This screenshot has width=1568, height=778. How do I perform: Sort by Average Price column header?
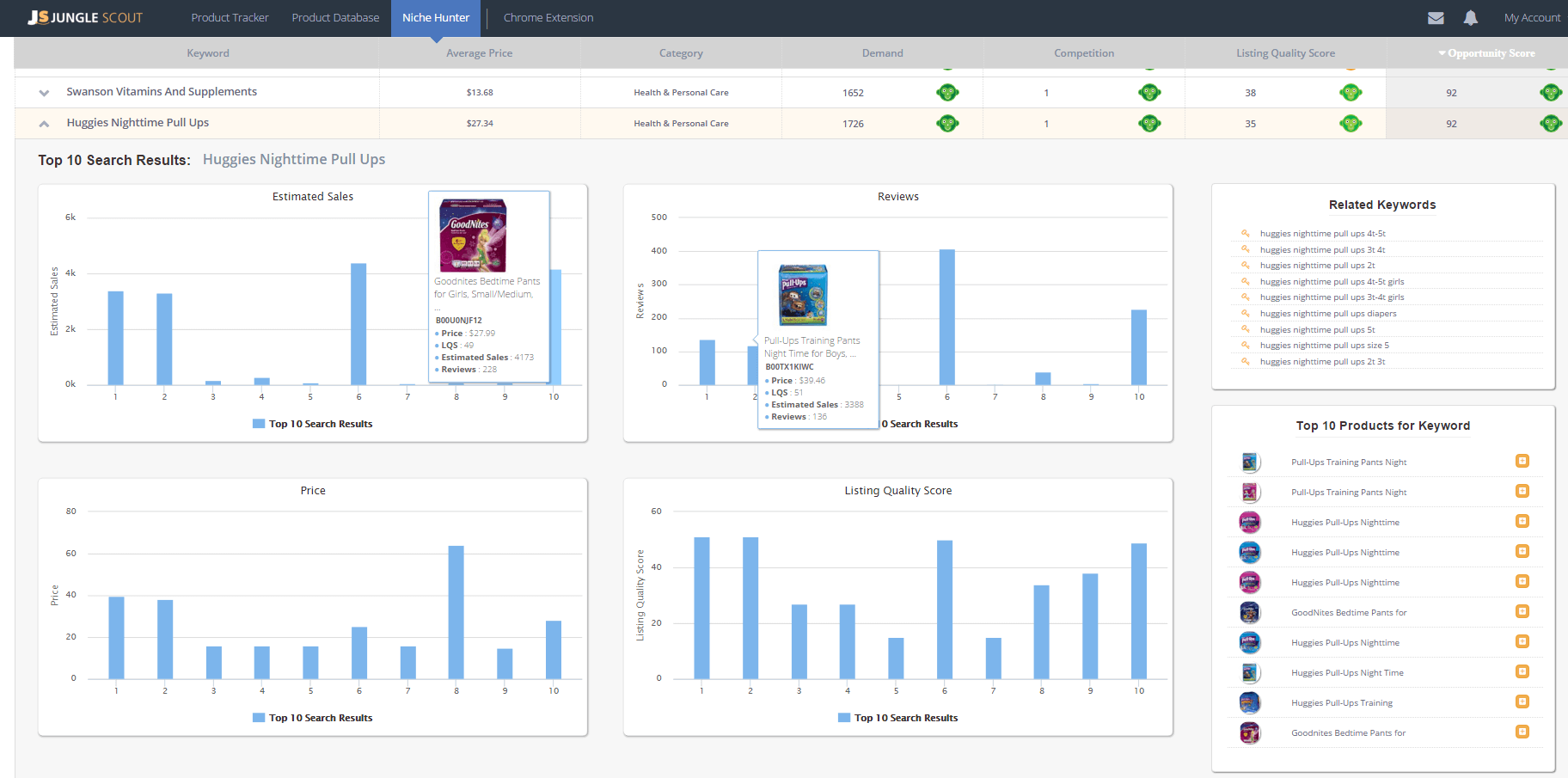point(480,53)
